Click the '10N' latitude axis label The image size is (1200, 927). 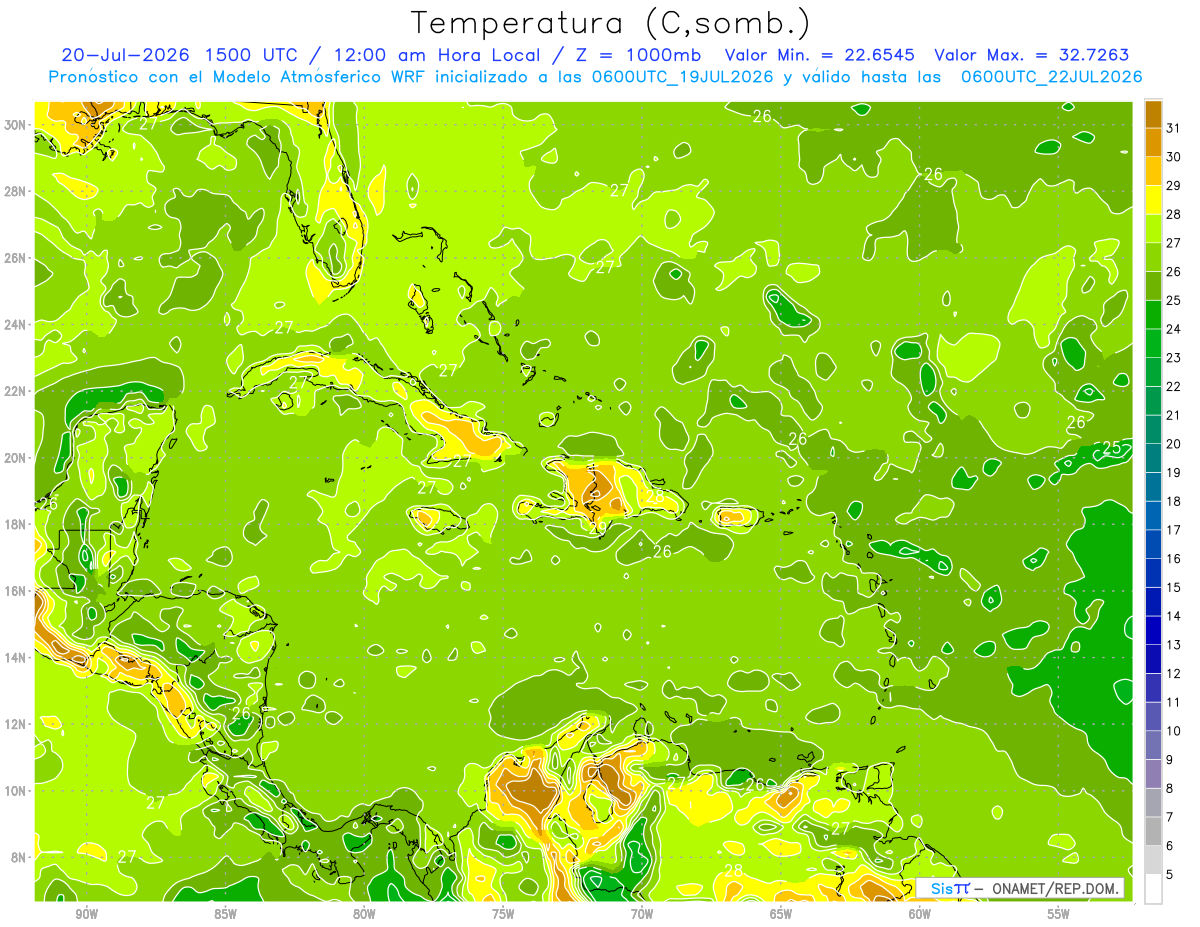17,791
